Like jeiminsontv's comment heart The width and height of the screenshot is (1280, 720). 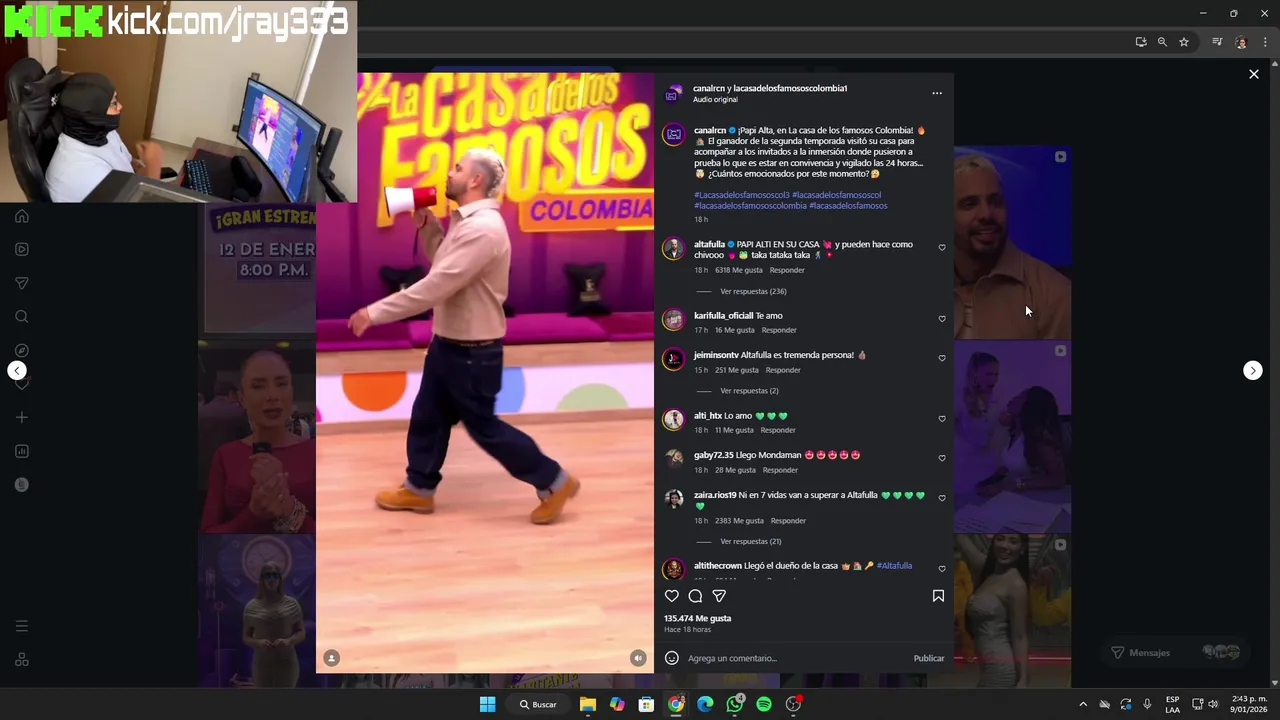942,358
